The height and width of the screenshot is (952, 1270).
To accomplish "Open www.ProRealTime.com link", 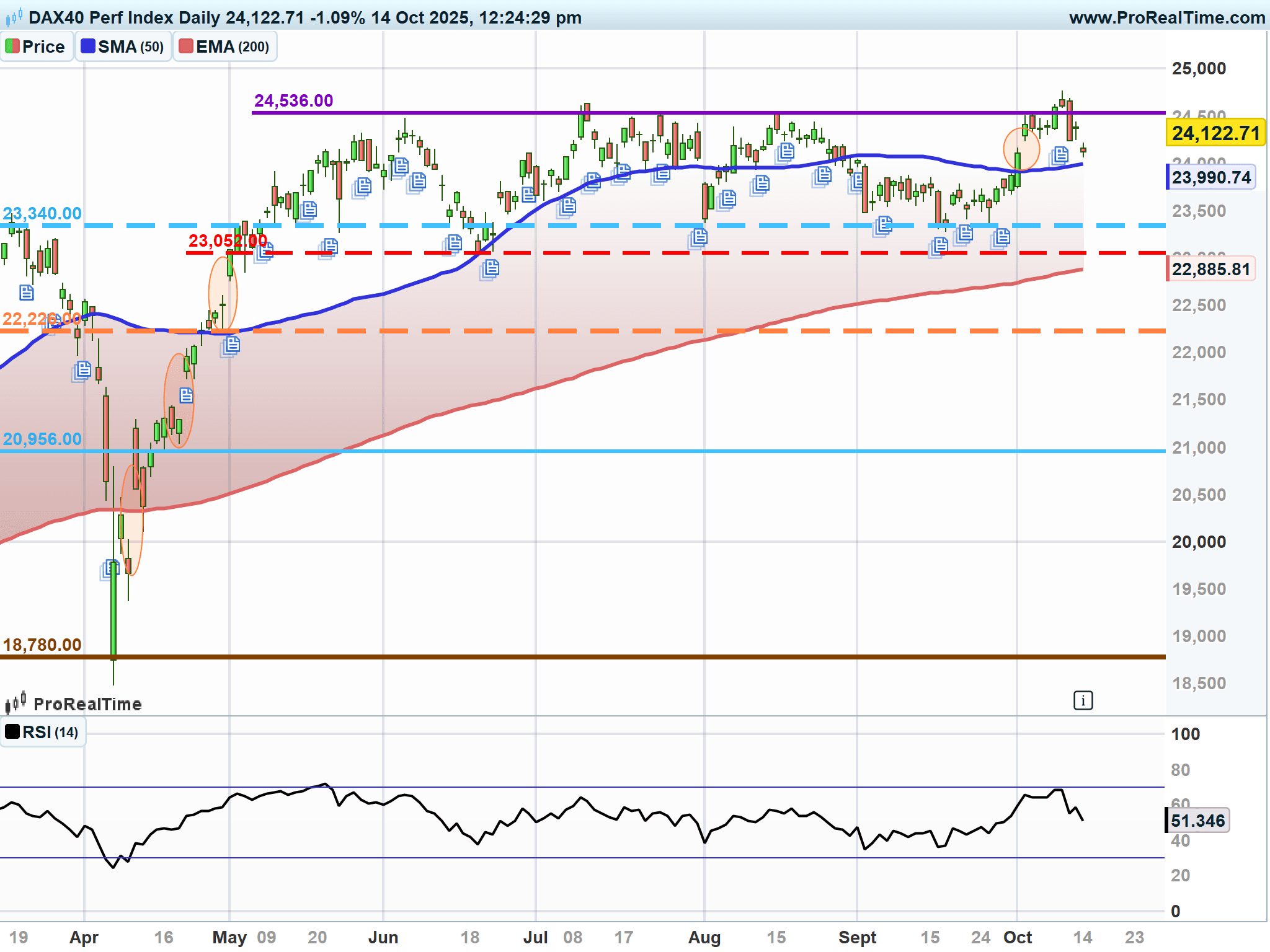I will click(x=1166, y=17).
